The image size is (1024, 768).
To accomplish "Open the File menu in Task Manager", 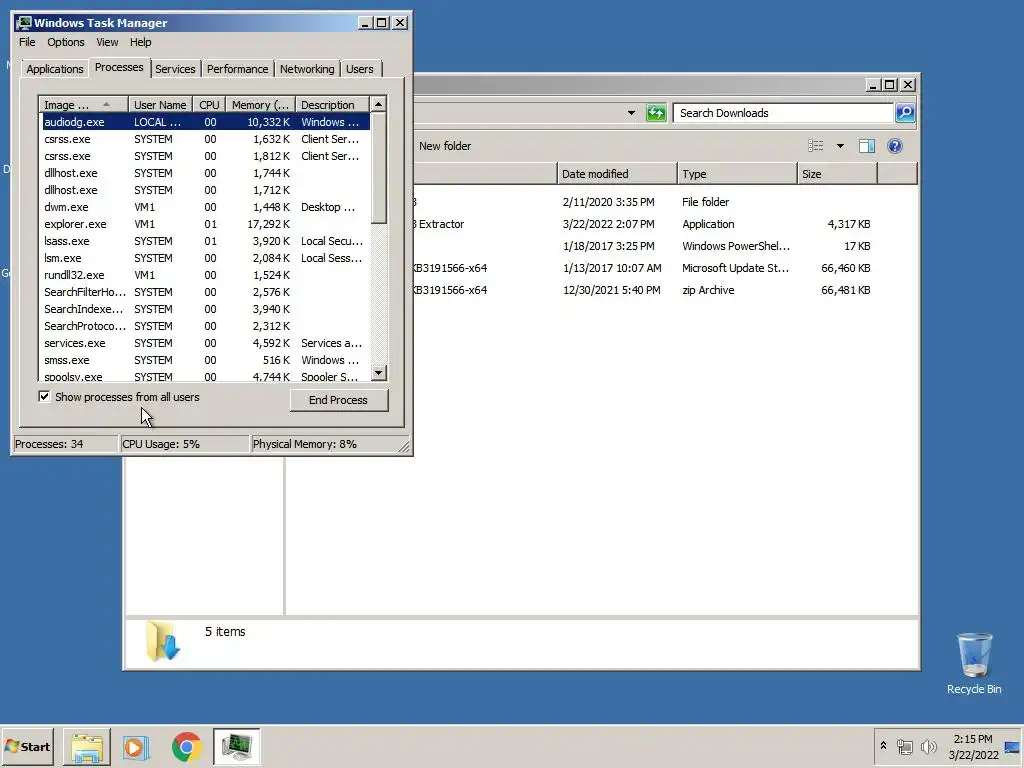I will (x=27, y=42).
